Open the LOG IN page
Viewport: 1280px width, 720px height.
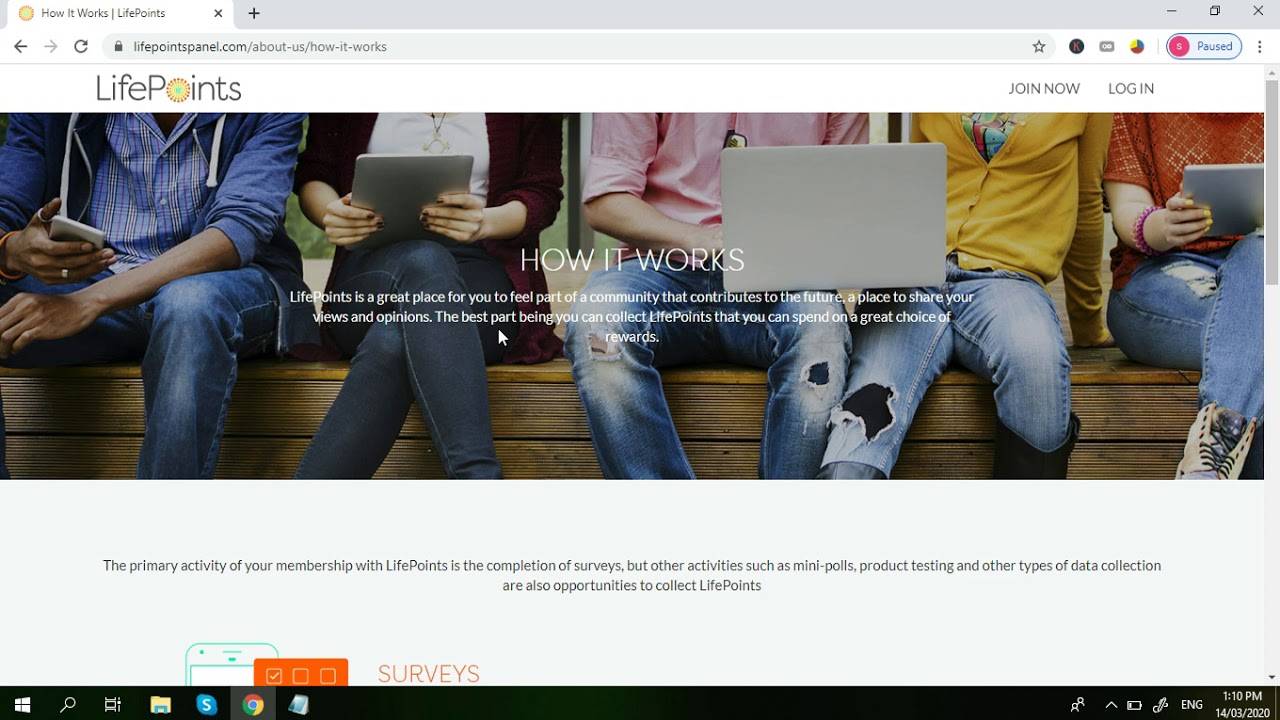pyautogui.click(x=1131, y=88)
